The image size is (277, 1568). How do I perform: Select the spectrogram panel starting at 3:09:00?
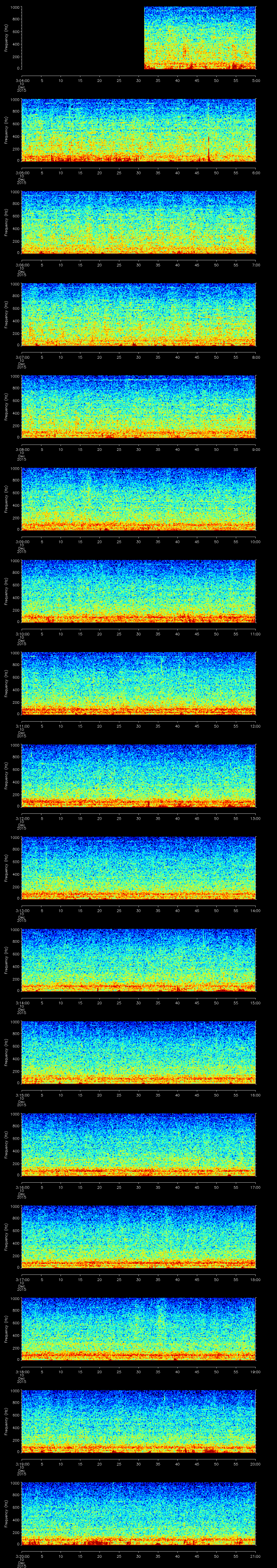click(139, 499)
